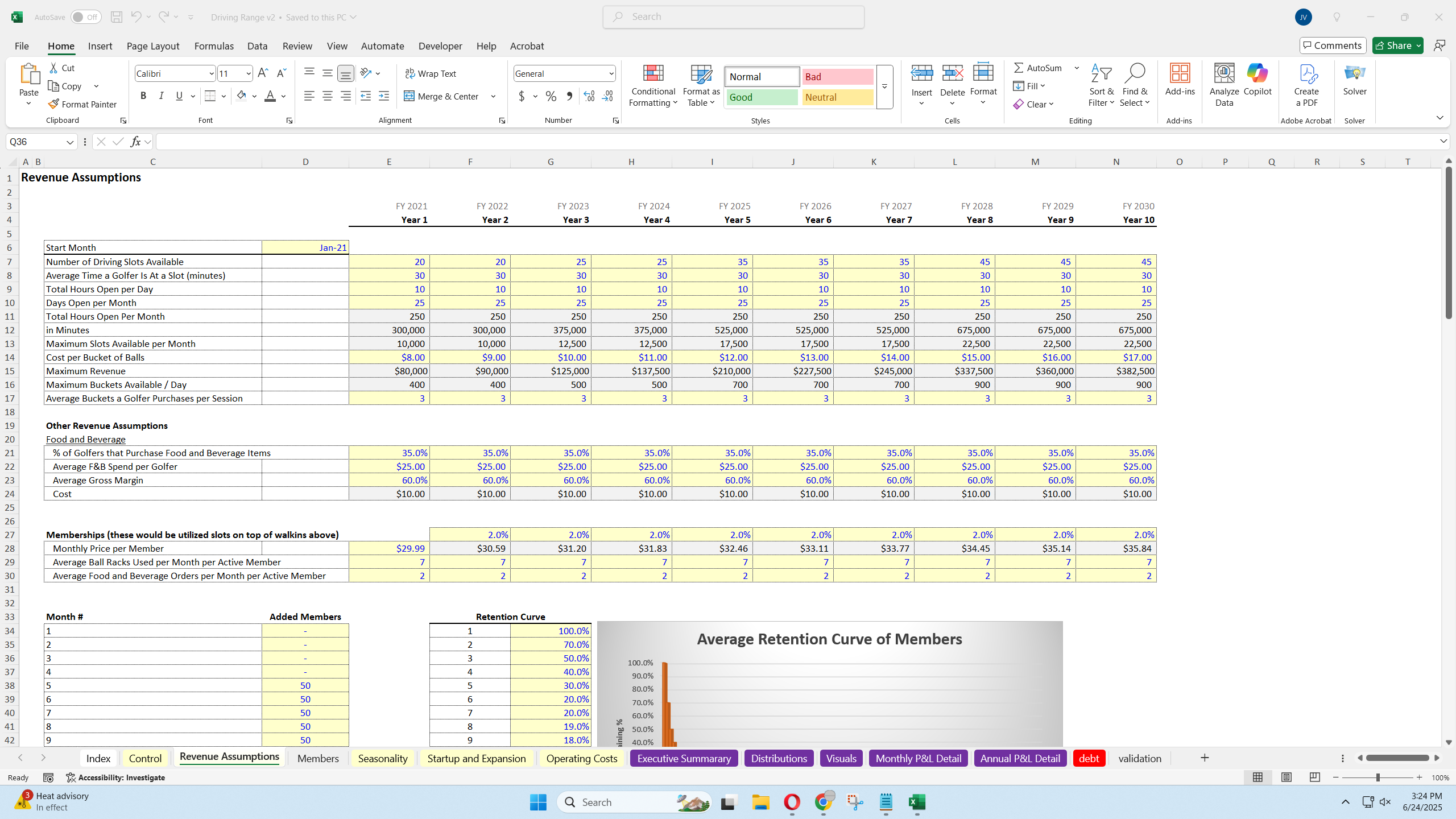1456x819 pixels.
Task: Open the Analyze Data pane
Action: pos(1223,85)
